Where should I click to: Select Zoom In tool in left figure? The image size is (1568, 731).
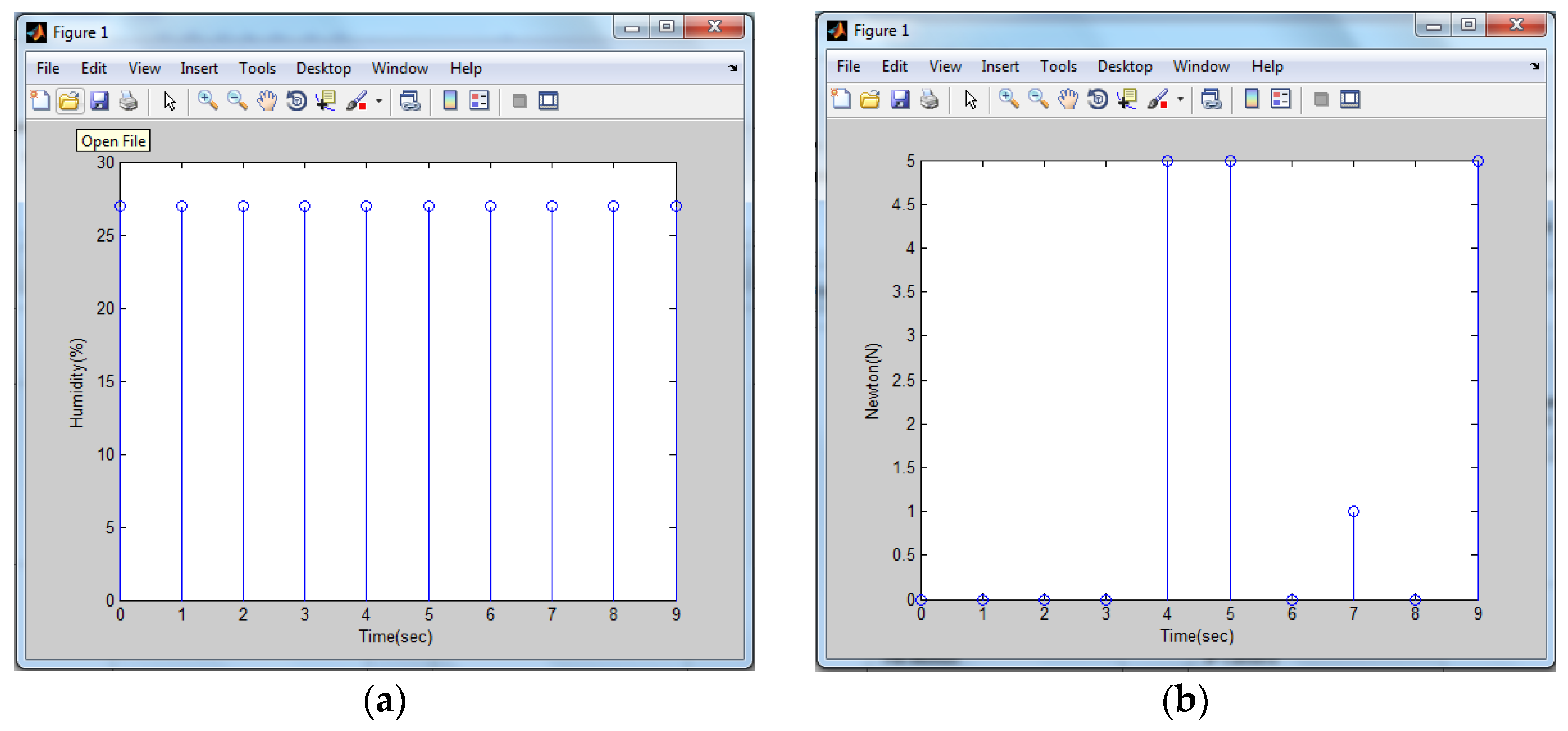[x=208, y=101]
